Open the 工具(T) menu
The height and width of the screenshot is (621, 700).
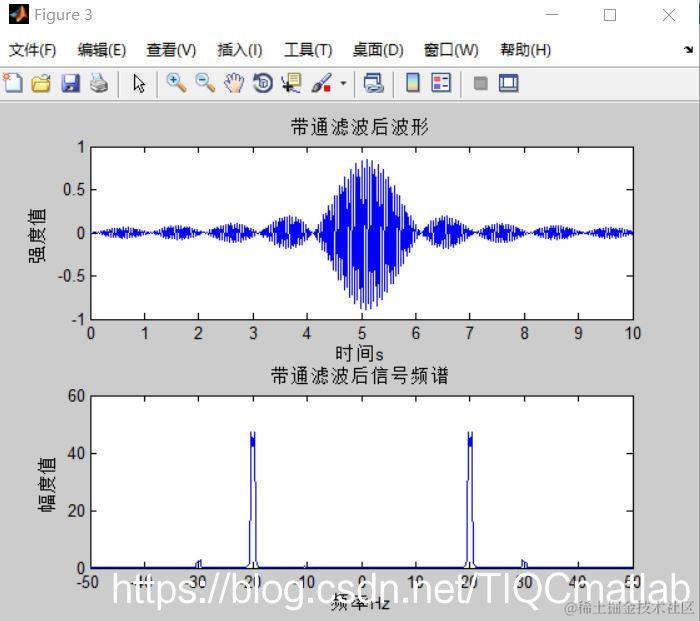[x=308, y=50]
